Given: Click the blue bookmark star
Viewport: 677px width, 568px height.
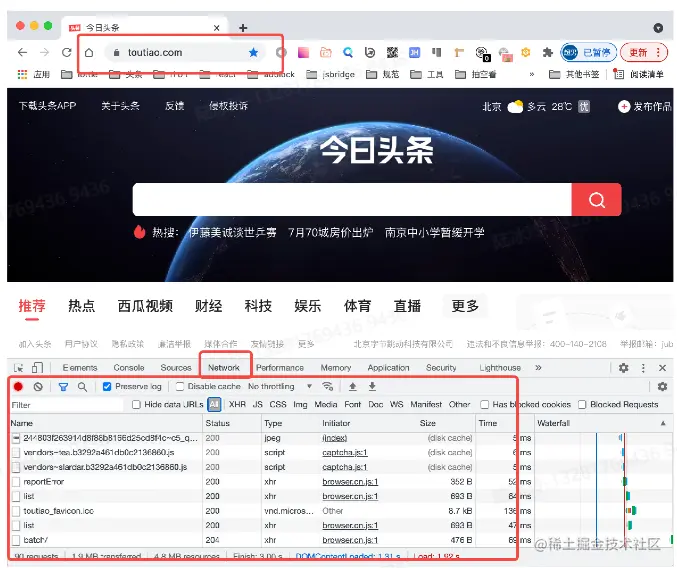Looking at the screenshot, I should click(x=253, y=53).
